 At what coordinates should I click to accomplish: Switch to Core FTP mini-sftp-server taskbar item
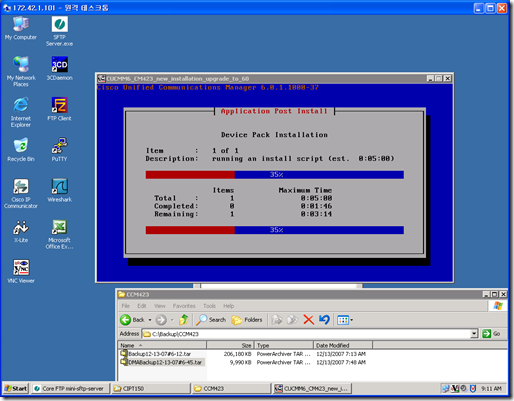coord(71,388)
